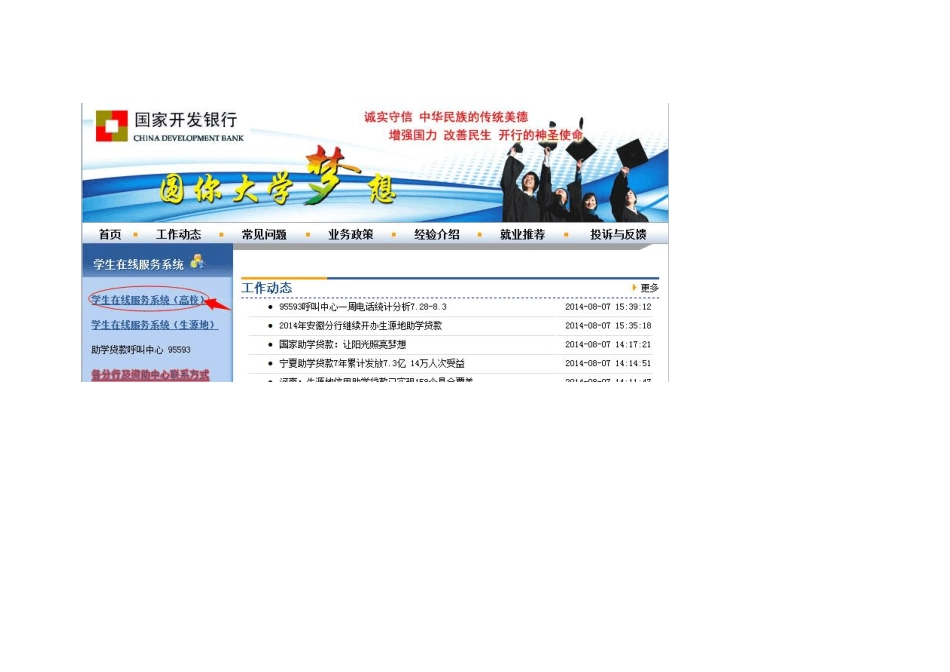Open 学生在线服务系统（生源地）link
950x672 pixels.
point(154,325)
